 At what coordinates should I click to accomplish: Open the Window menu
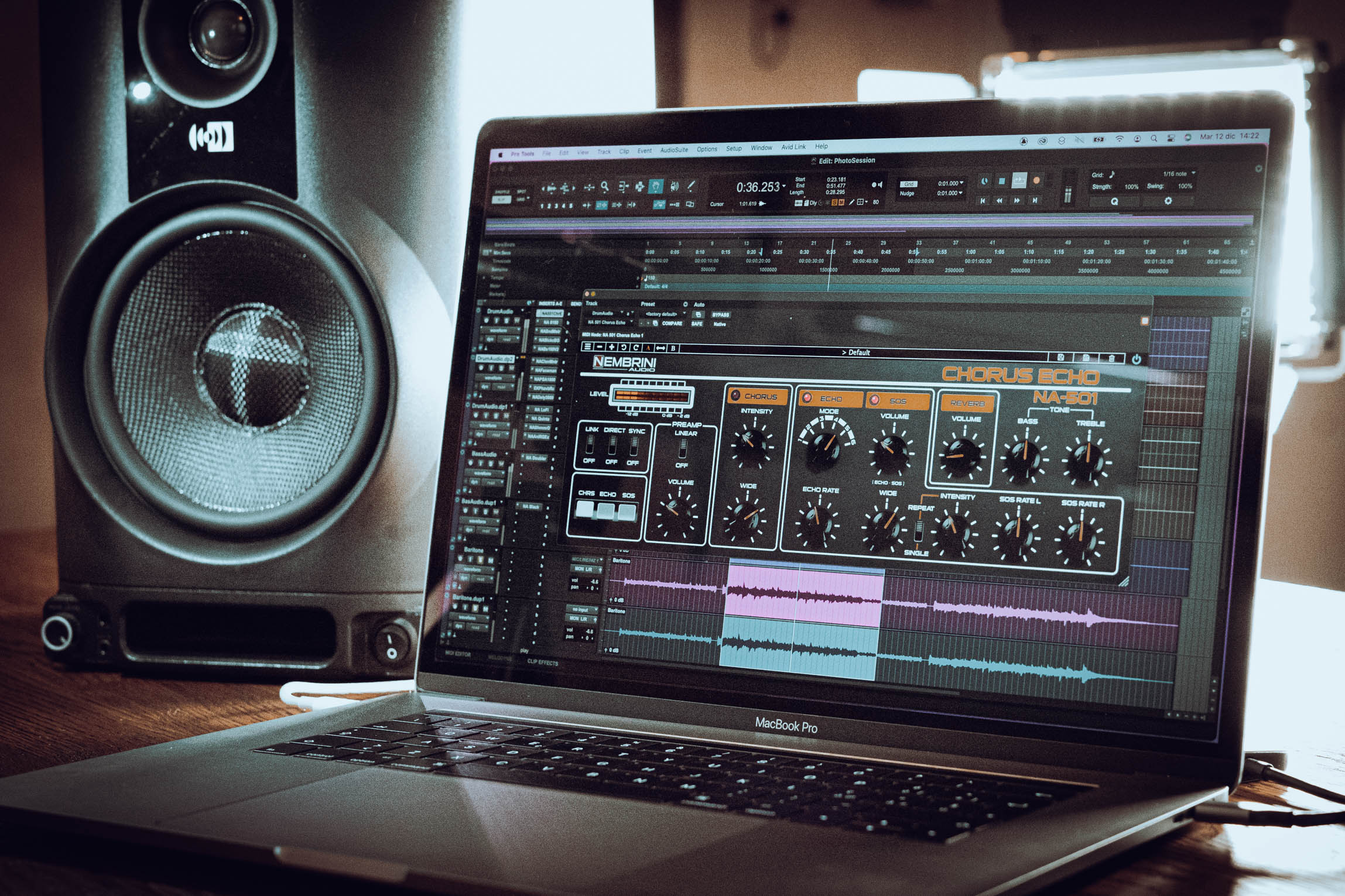click(761, 148)
